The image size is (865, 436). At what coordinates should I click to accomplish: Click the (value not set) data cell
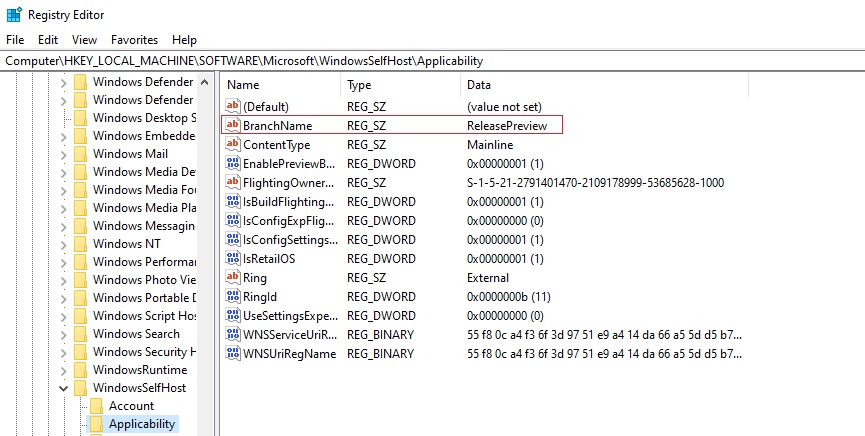[504, 107]
